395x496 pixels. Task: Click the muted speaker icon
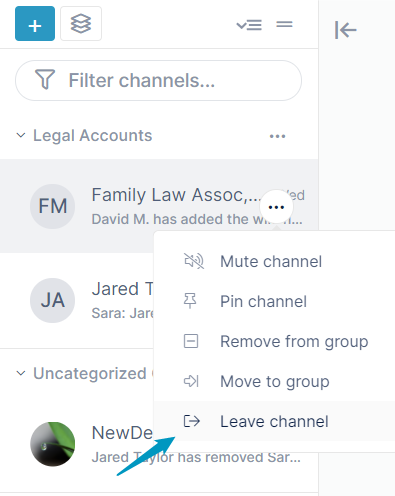pos(194,261)
